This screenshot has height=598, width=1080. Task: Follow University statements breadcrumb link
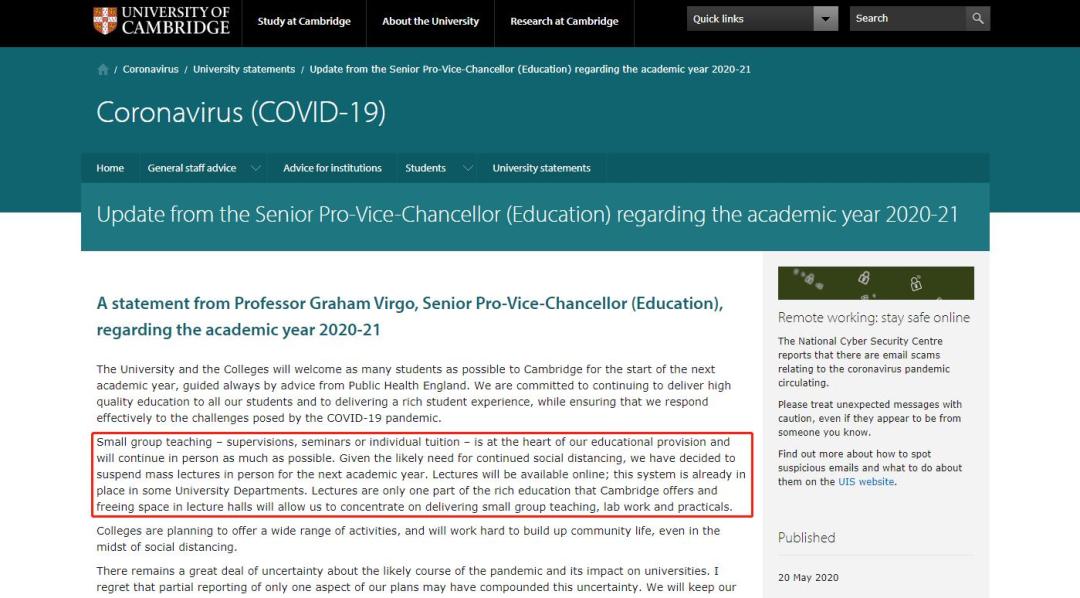tap(244, 70)
